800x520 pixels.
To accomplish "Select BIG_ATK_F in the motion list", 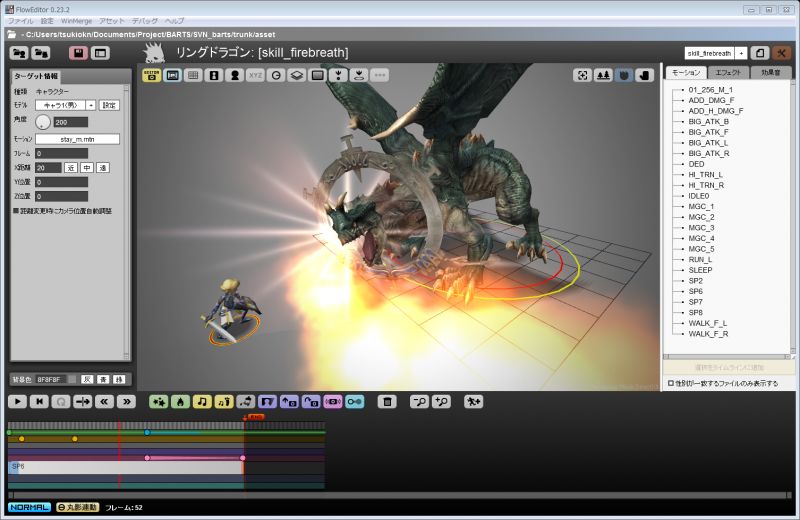I will (x=708, y=132).
